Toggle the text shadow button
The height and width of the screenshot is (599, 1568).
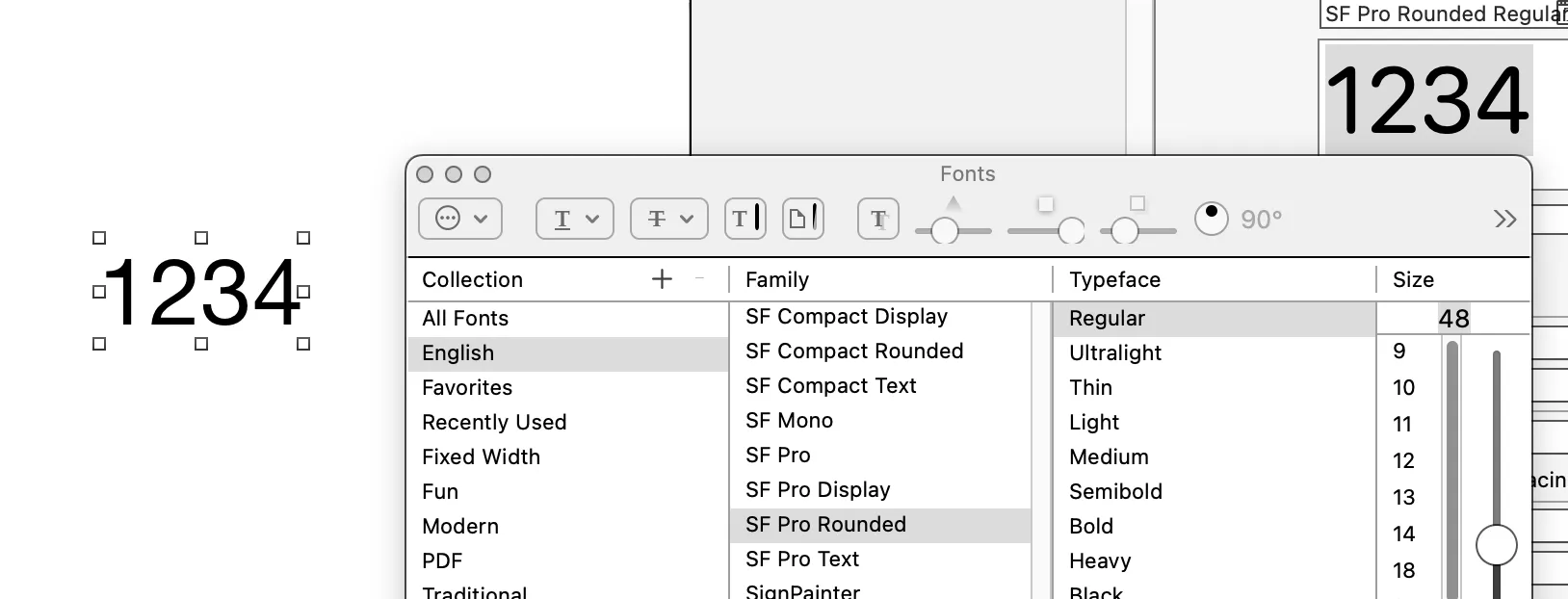coord(878,219)
